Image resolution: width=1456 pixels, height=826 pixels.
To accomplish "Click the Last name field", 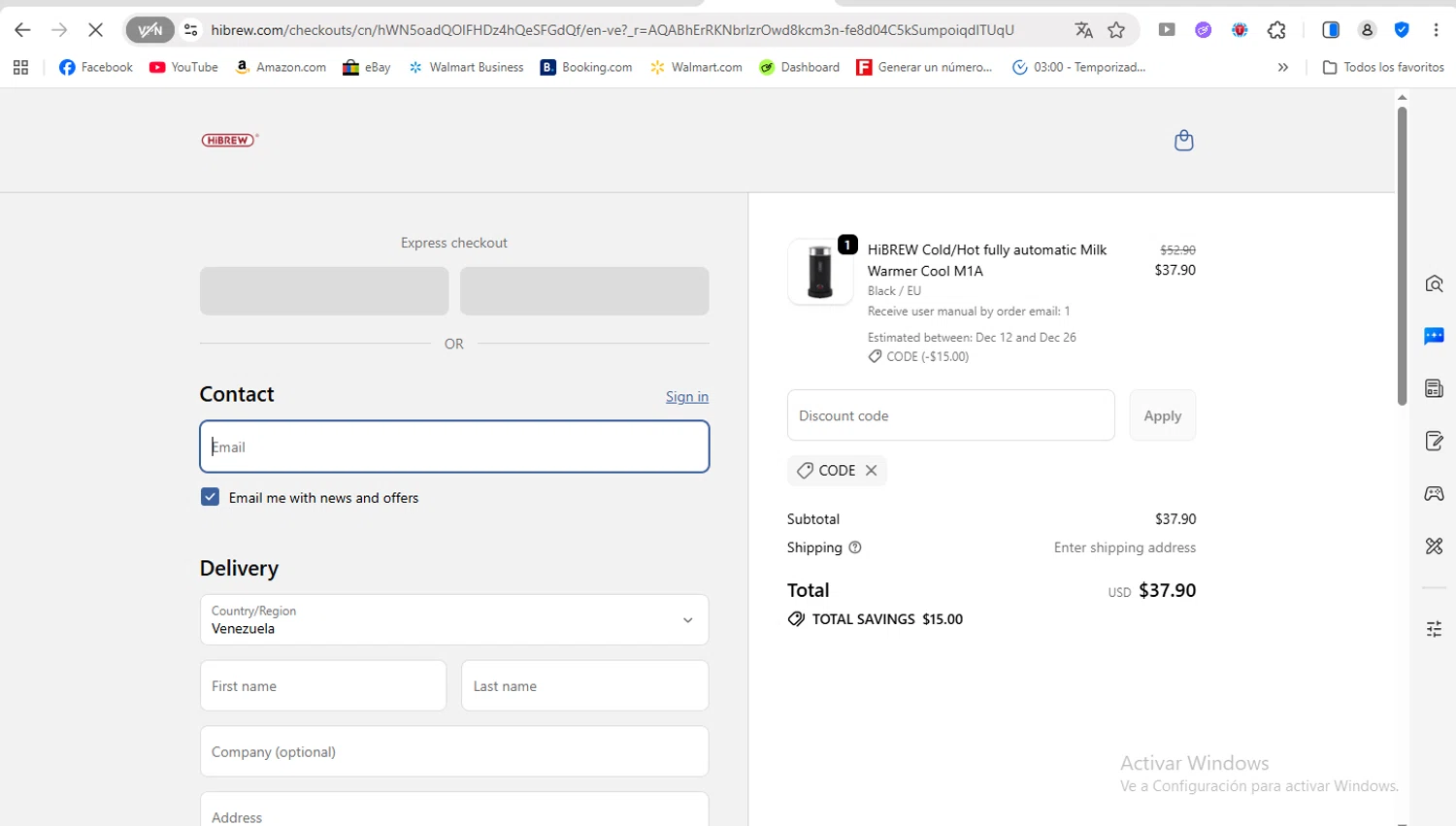I will click(x=585, y=686).
